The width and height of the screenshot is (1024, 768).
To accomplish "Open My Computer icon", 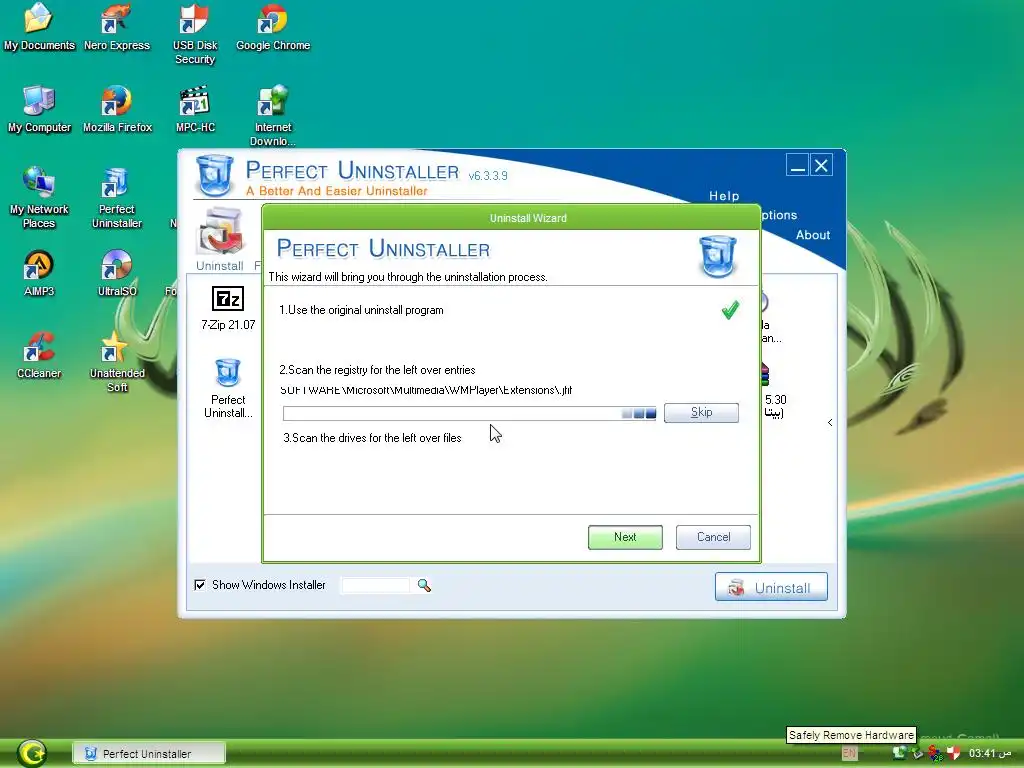I will pyautogui.click(x=39, y=109).
